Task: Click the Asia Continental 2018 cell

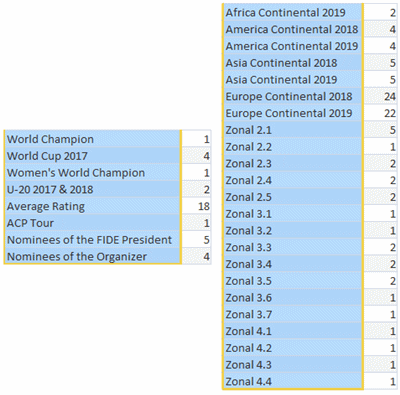Action: [293, 63]
